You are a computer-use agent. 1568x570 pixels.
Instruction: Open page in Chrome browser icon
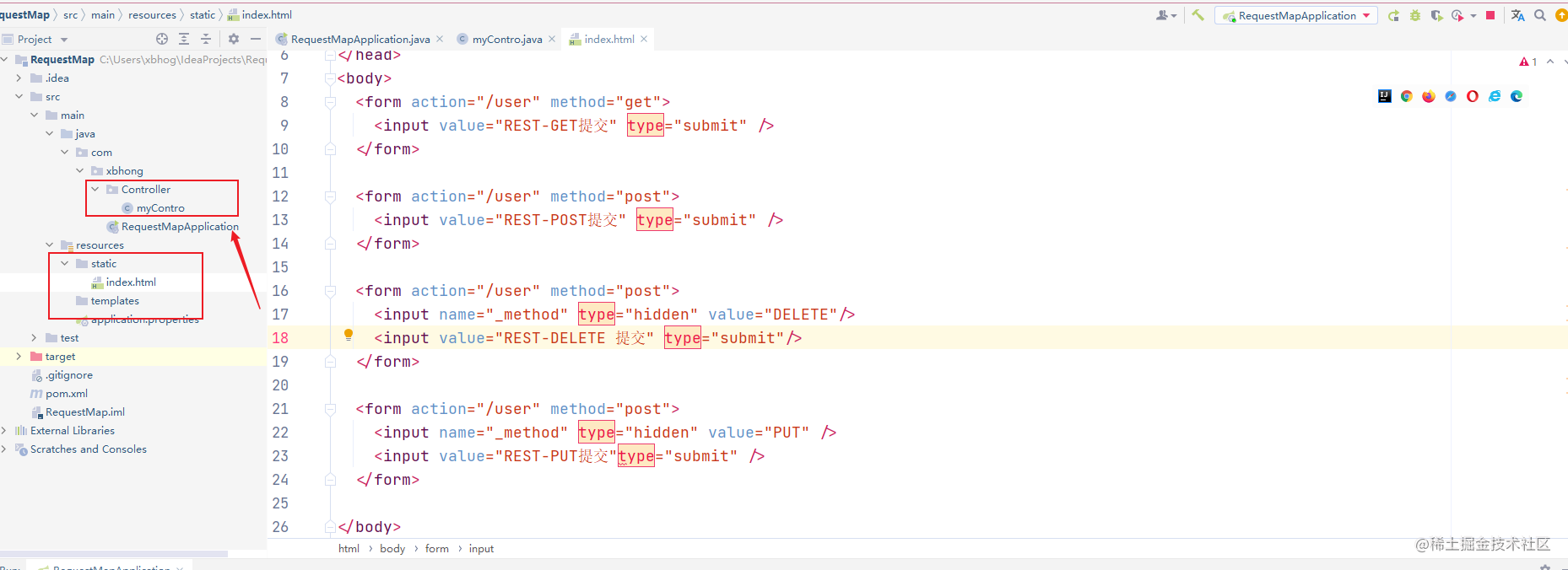(x=1407, y=96)
